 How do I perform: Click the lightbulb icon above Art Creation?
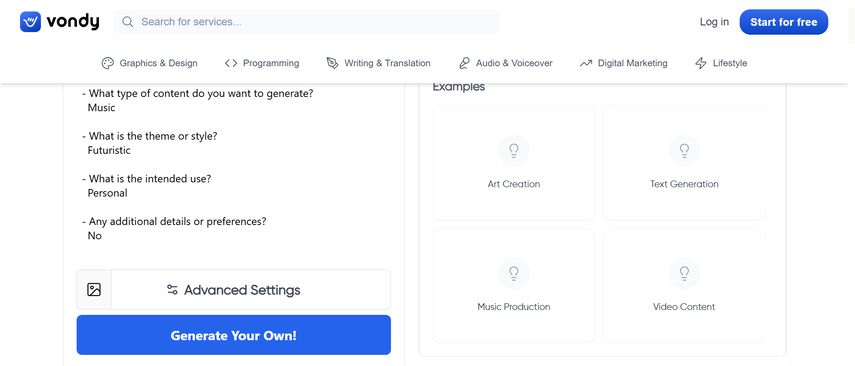(514, 151)
